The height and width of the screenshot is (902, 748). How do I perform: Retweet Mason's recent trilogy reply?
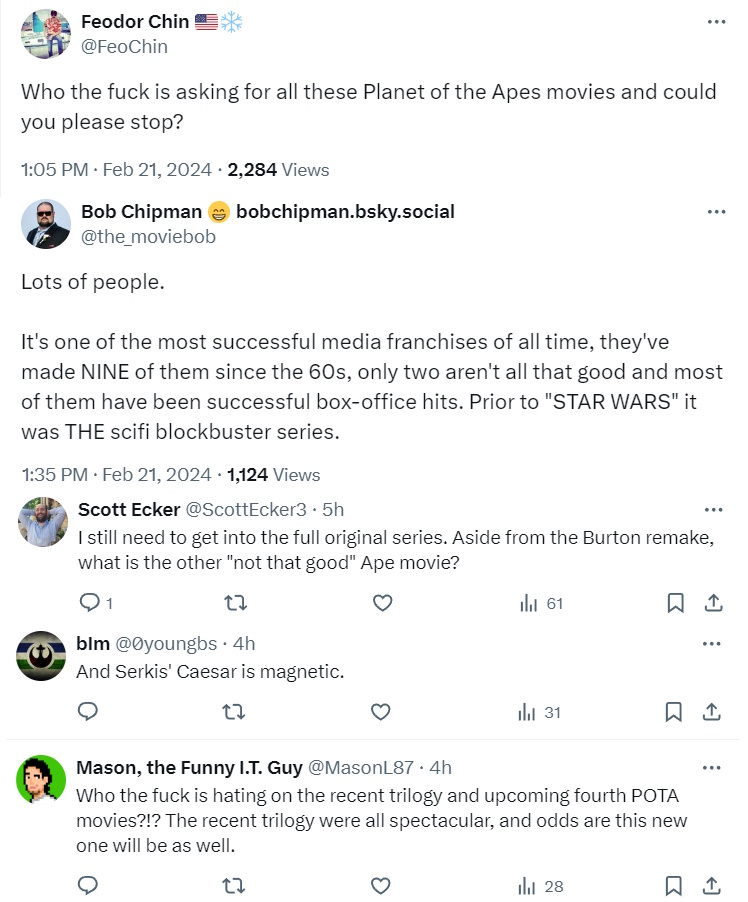234,885
